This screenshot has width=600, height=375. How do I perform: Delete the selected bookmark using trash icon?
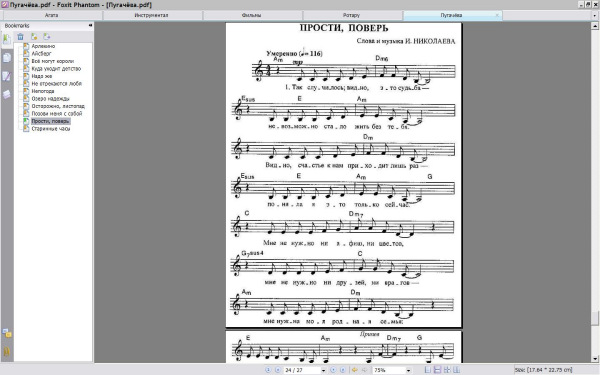(x=20, y=36)
